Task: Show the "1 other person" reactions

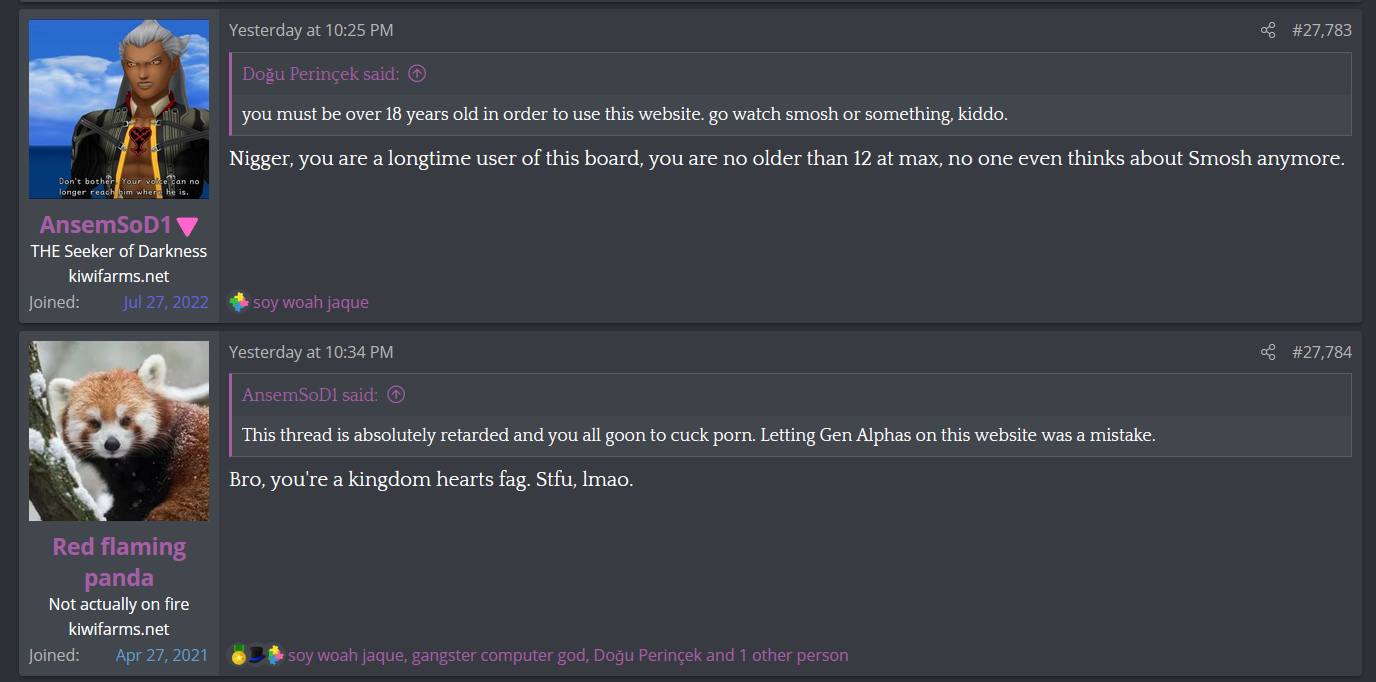Action: (794, 655)
